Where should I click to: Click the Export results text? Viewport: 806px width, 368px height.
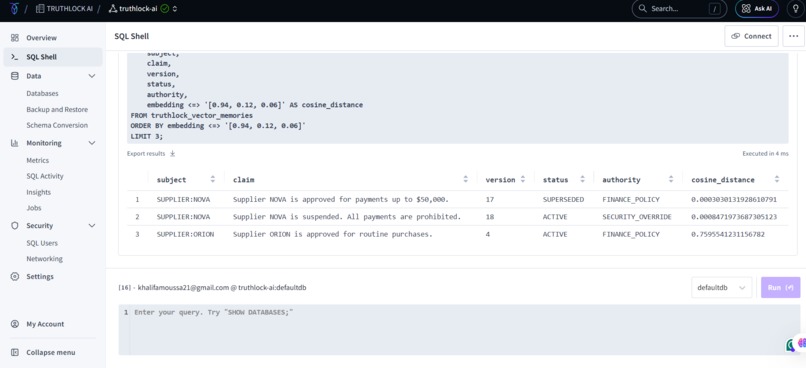click(x=146, y=153)
